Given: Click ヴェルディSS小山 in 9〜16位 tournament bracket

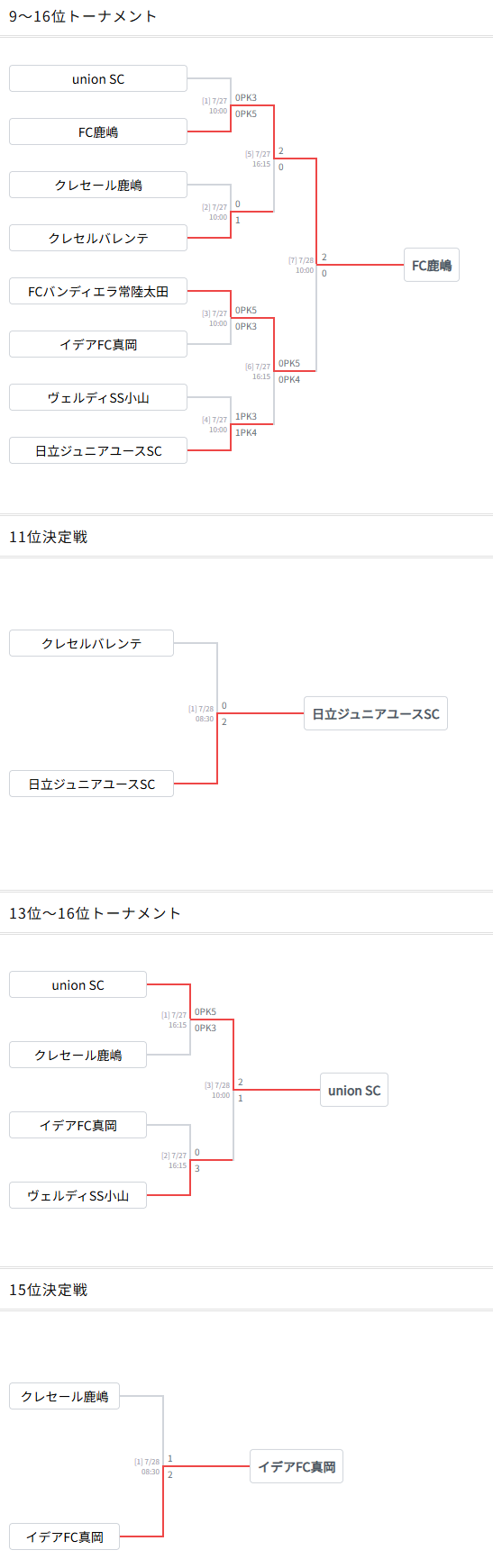Looking at the screenshot, I should click(98, 397).
